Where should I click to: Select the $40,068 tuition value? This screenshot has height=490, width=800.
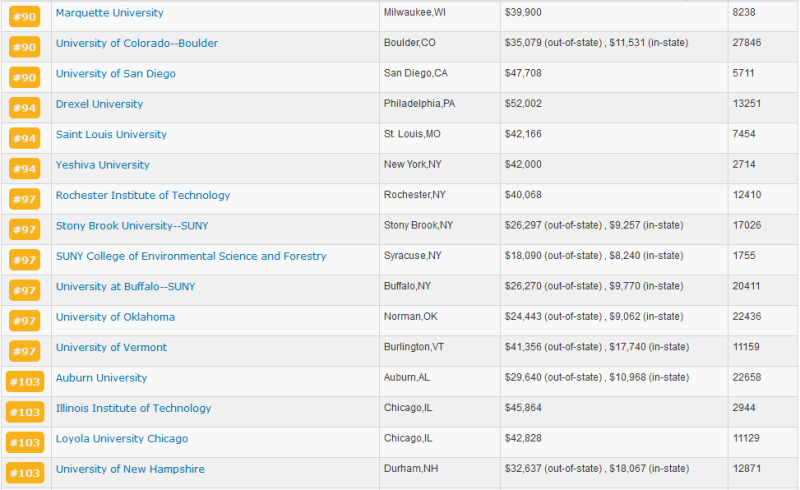(523, 195)
